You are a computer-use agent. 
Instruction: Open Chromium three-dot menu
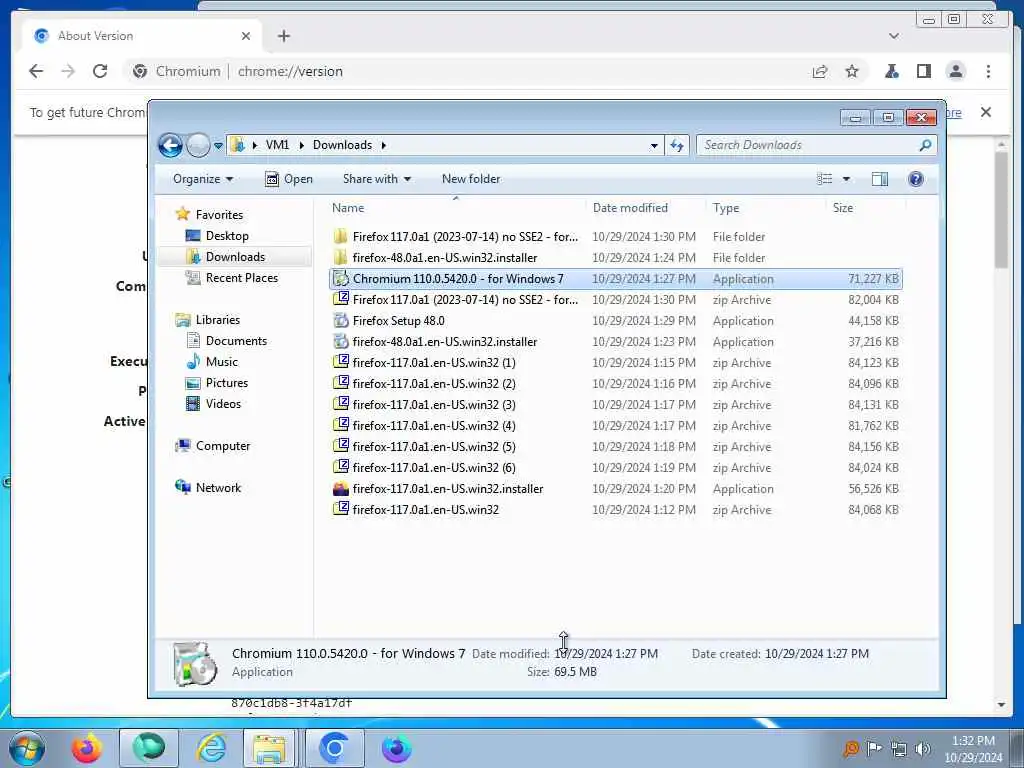[x=988, y=71]
